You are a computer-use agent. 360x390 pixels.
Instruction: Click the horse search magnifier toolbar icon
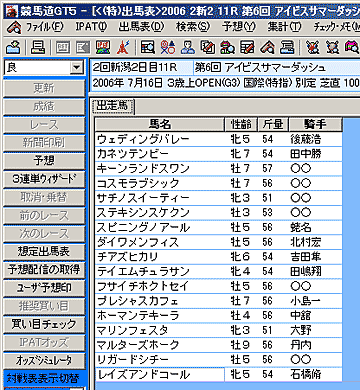227,47
